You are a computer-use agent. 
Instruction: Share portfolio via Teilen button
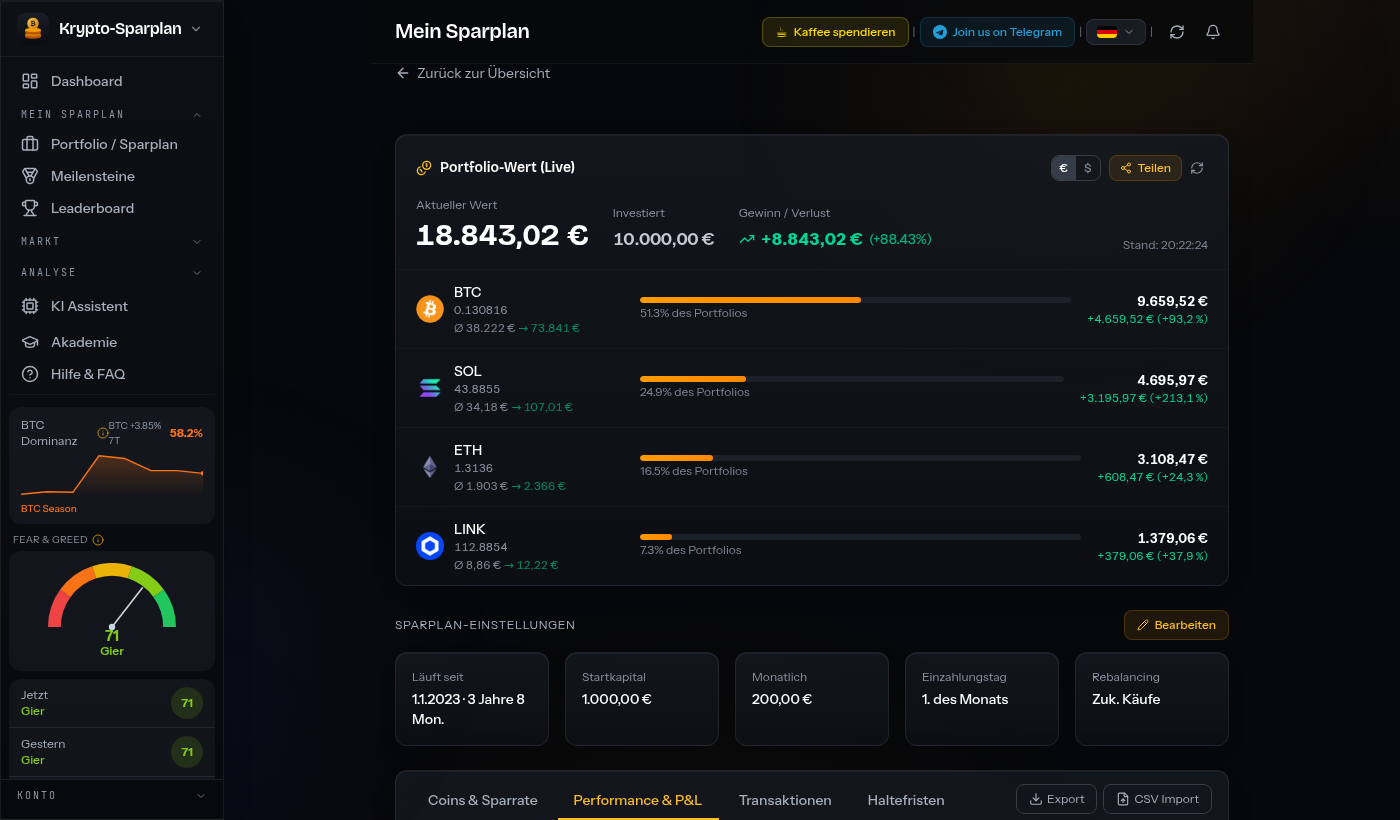tap(1145, 168)
